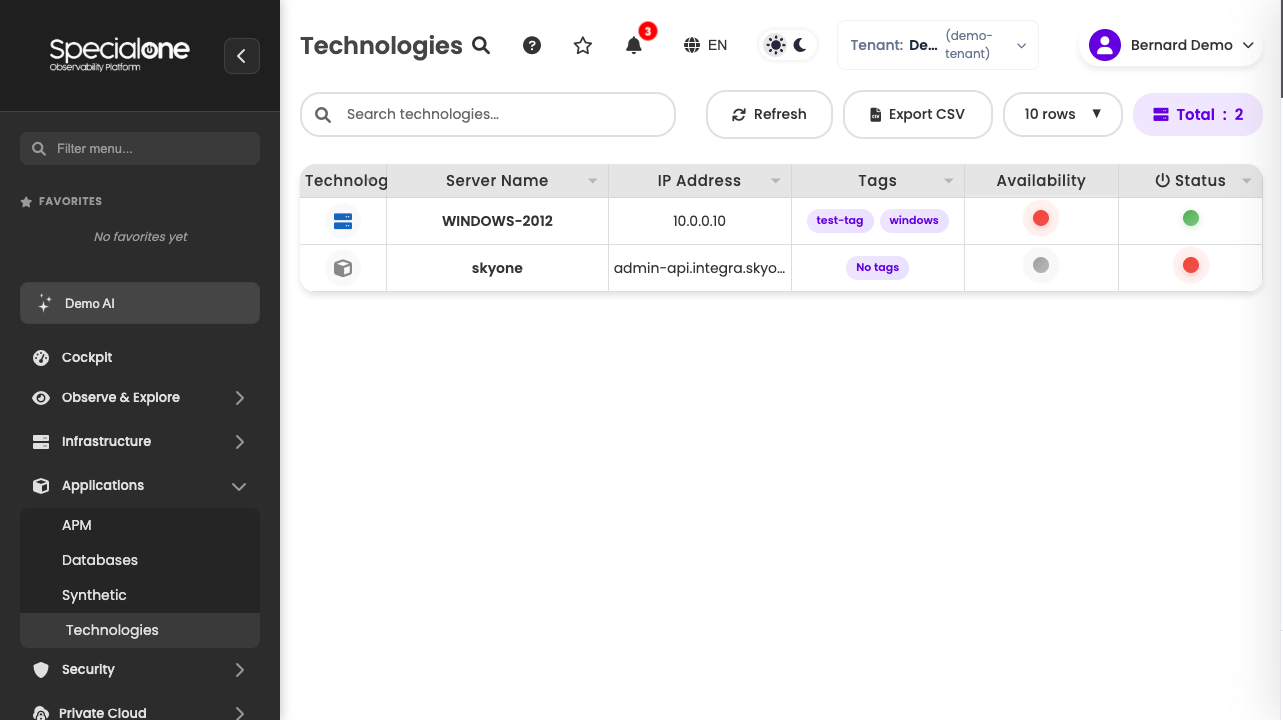Click the Technolog column header
1283x720 pixels.
(345, 181)
